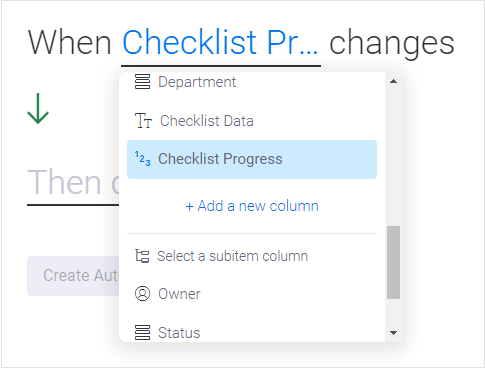Click the Checklist Data text icon
485x368 pixels.
[x=143, y=121]
